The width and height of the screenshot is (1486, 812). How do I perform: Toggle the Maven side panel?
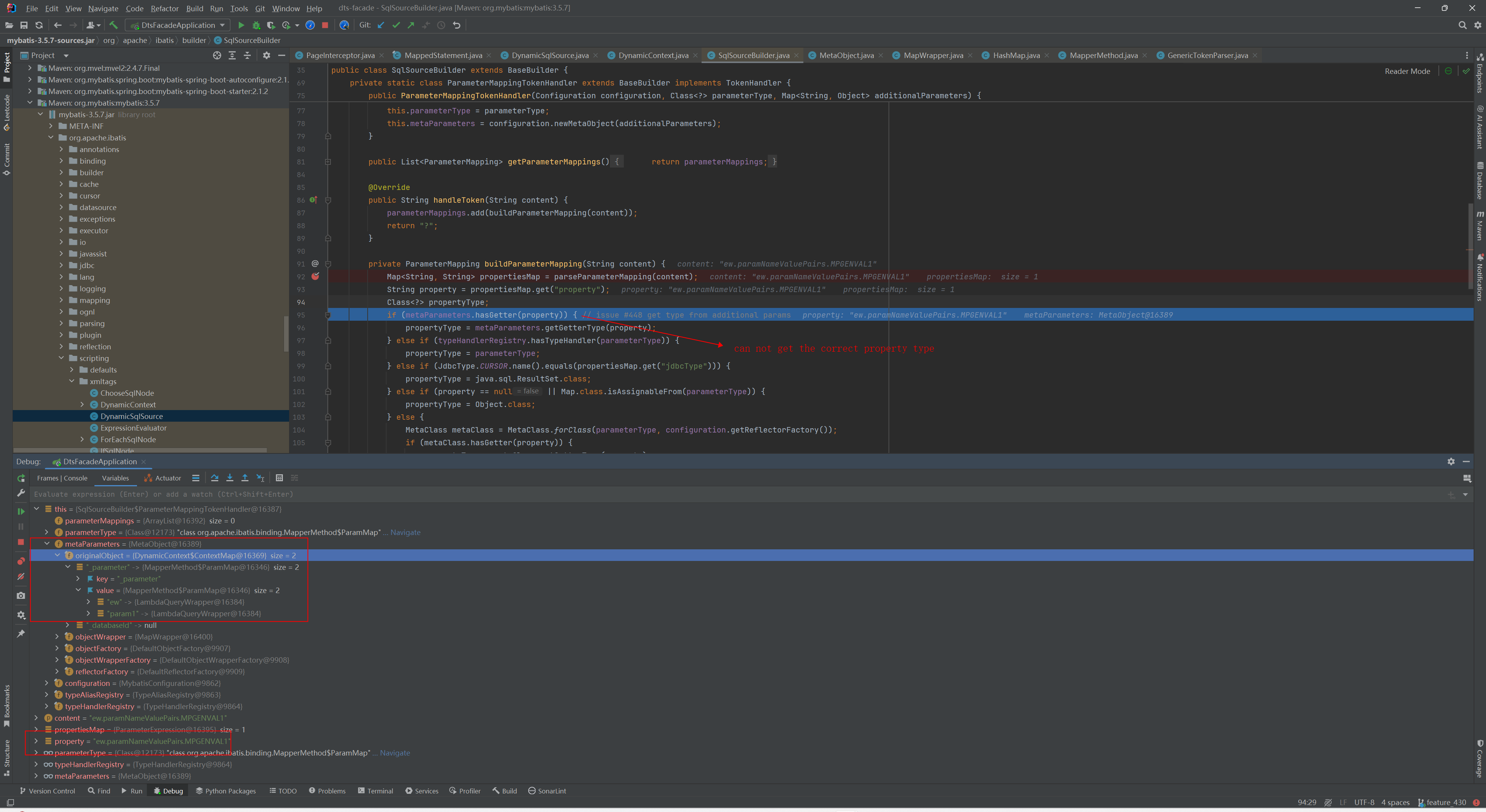tap(1480, 226)
